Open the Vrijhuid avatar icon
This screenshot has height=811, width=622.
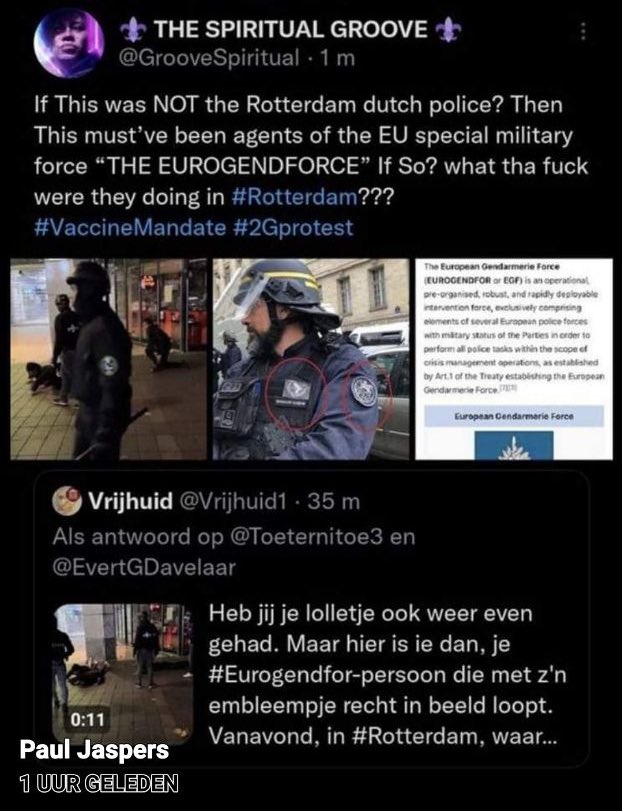click(67, 501)
